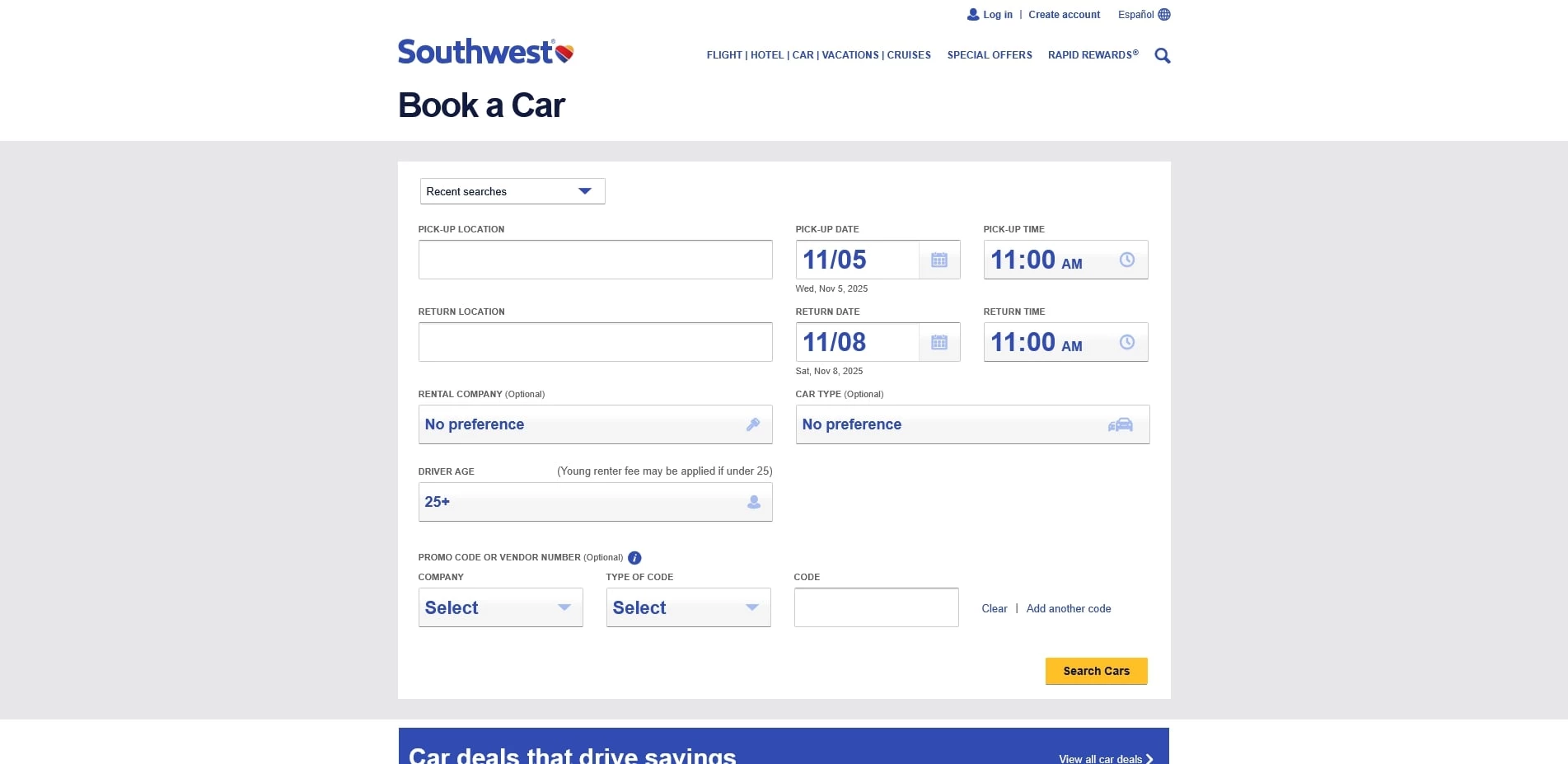Open the site search magnifier
The height and width of the screenshot is (764, 1568).
(x=1162, y=55)
